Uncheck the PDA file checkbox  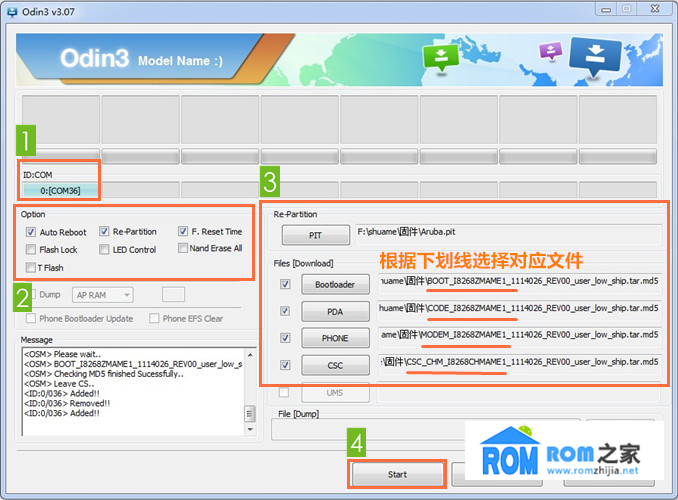(285, 311)
